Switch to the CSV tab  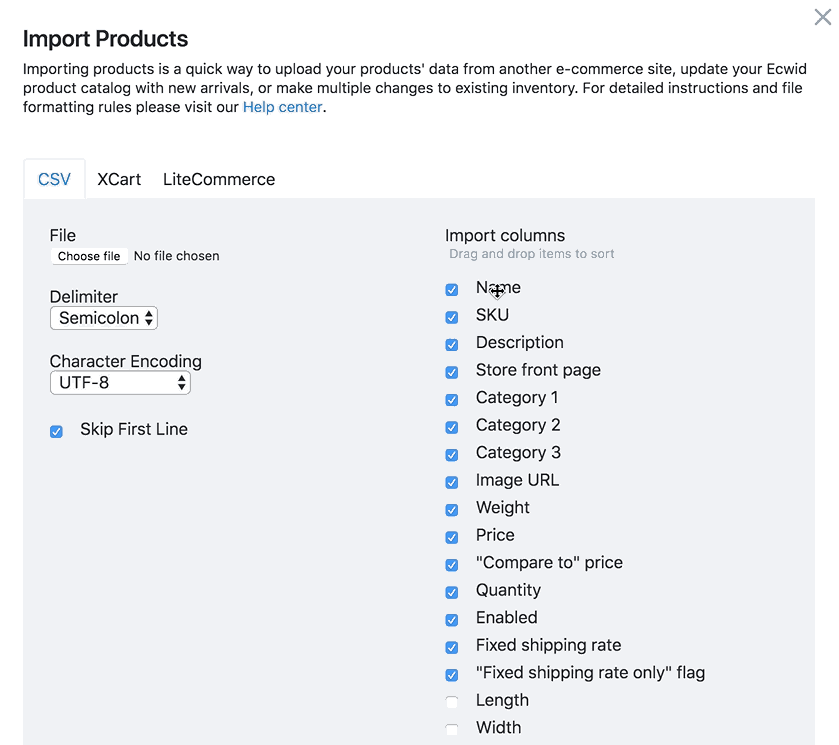click(54, 180)
